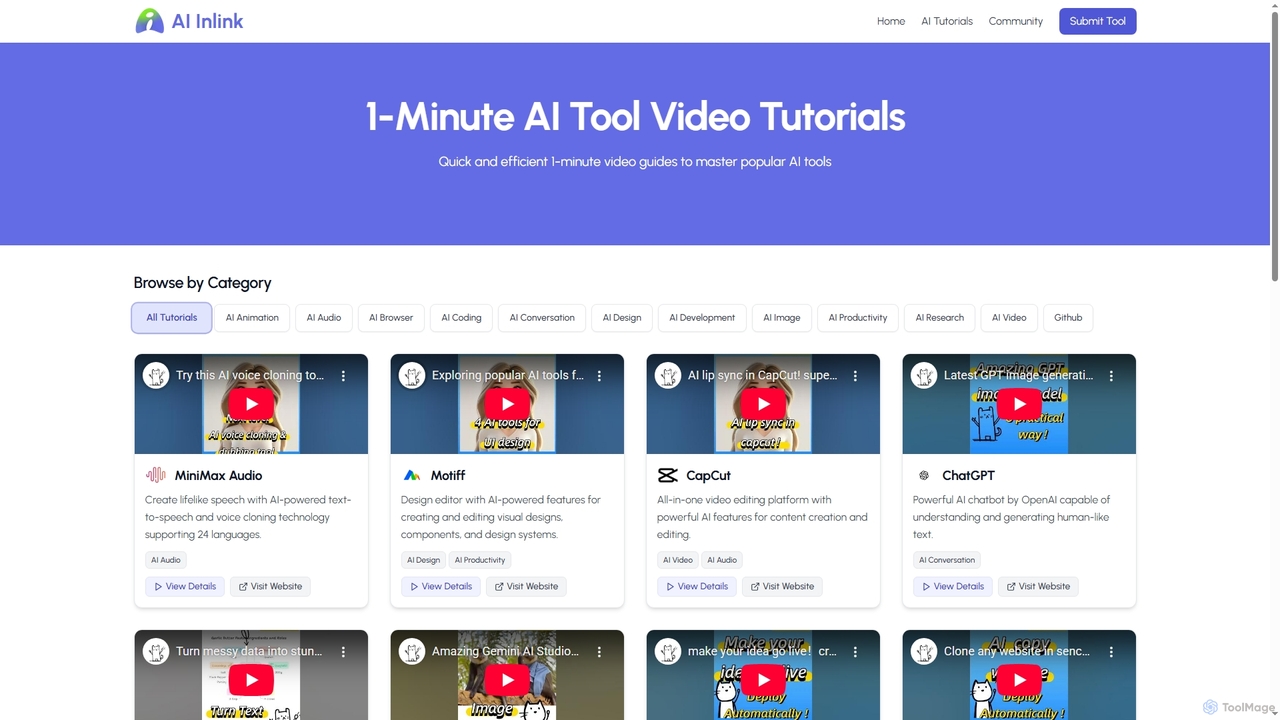Click channel avatar on CapCut lip sync video
The width and height of the screenshot is (1280, 720).
[x=668, y=376]
